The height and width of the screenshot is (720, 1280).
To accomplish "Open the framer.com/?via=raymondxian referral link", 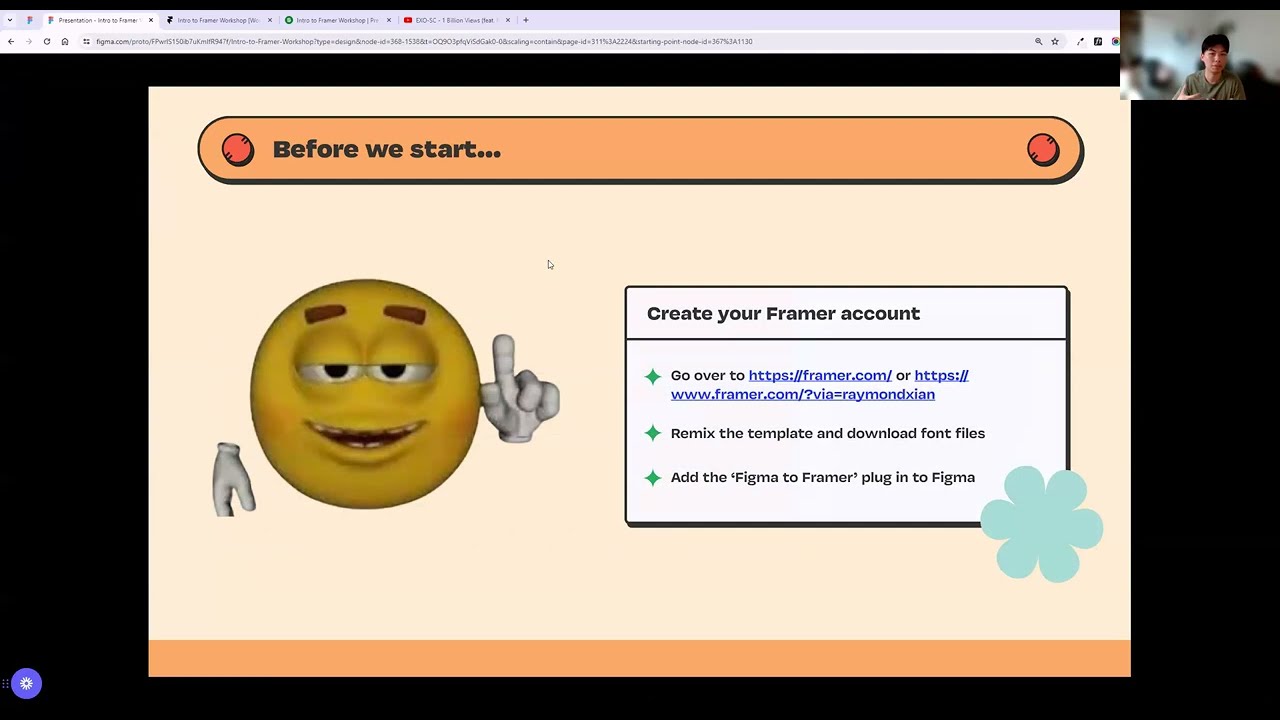I will 803,394.
